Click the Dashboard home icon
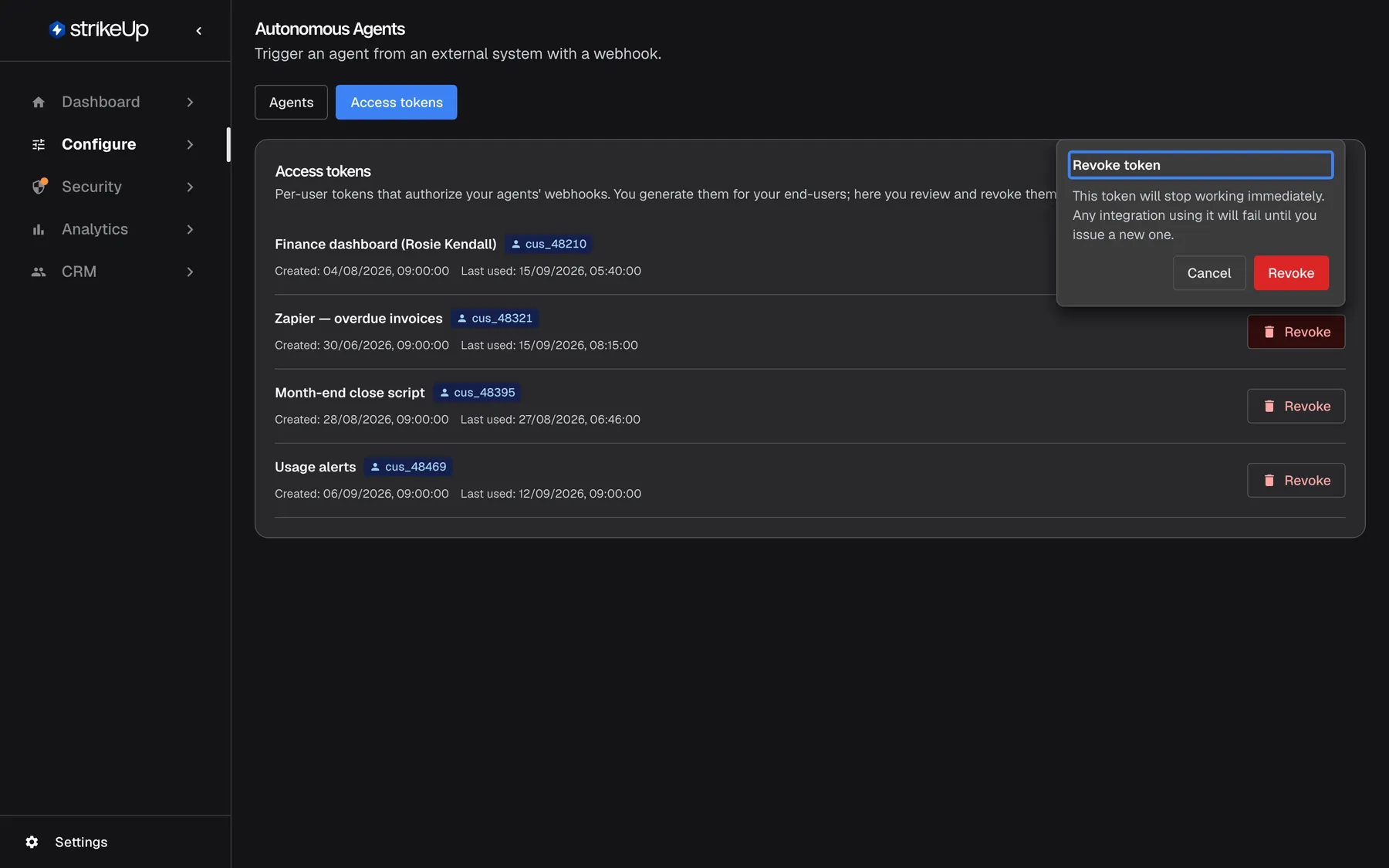 point(39,102)
